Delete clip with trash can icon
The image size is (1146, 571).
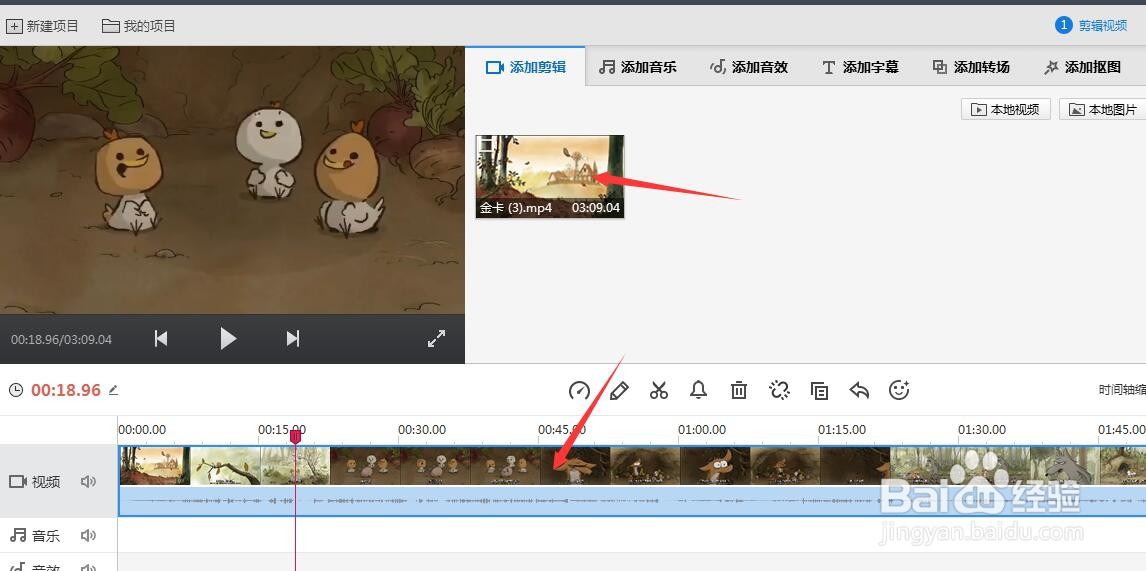(x=739, y=390)
